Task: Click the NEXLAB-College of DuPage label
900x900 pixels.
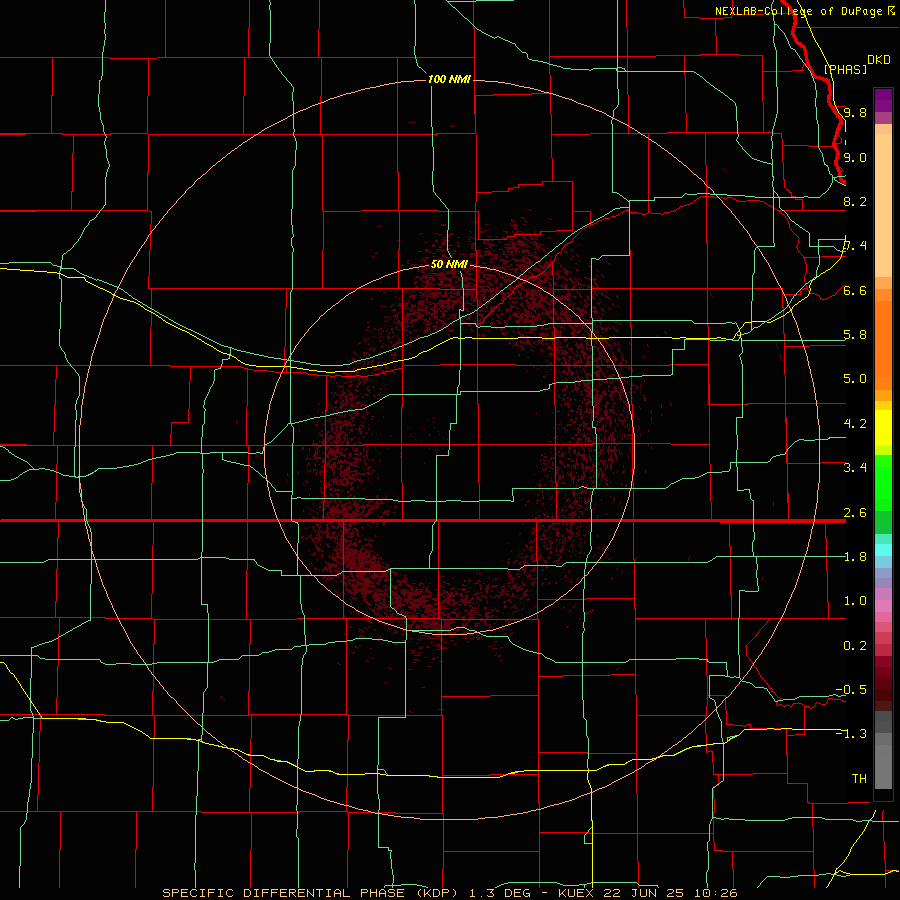Action: [x=798, y=11]
